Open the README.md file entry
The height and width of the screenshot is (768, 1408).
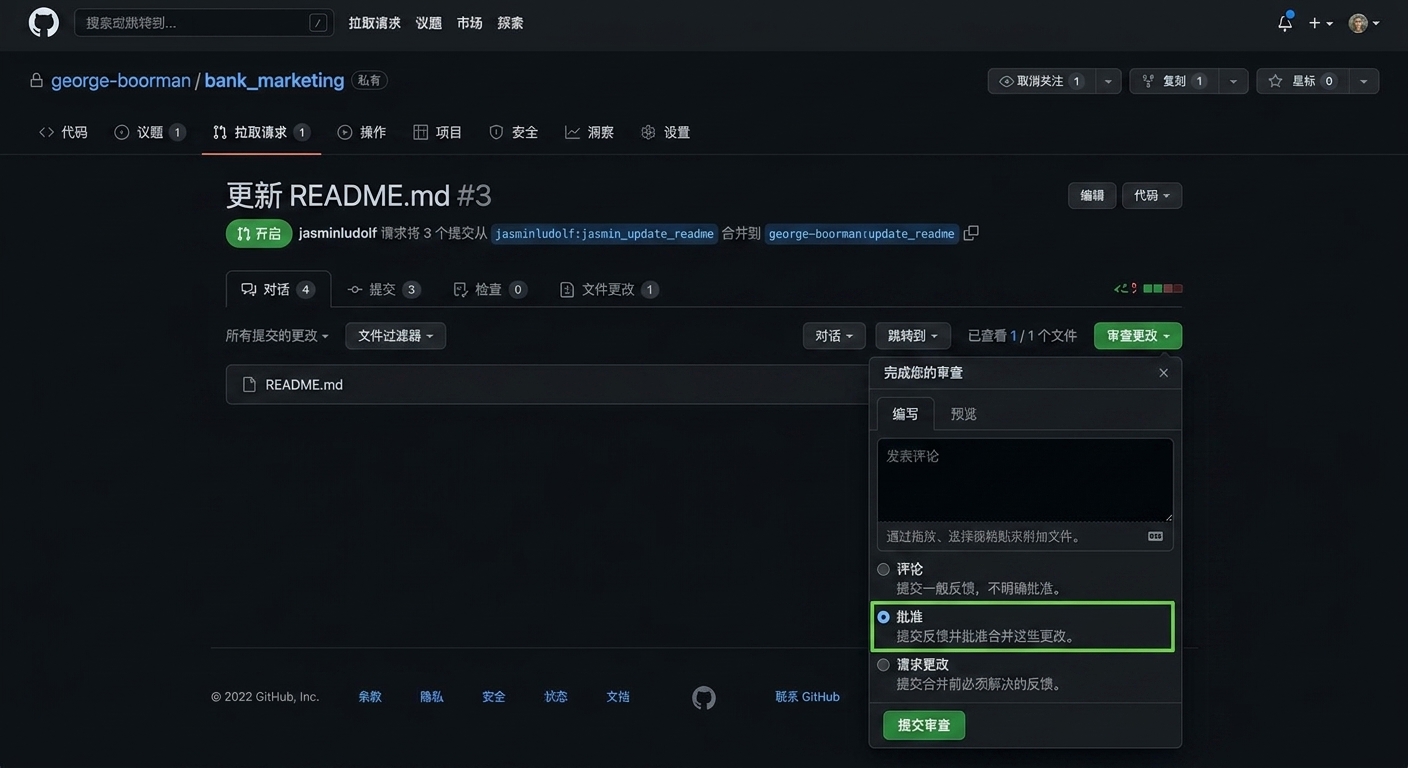coord(304,385)
